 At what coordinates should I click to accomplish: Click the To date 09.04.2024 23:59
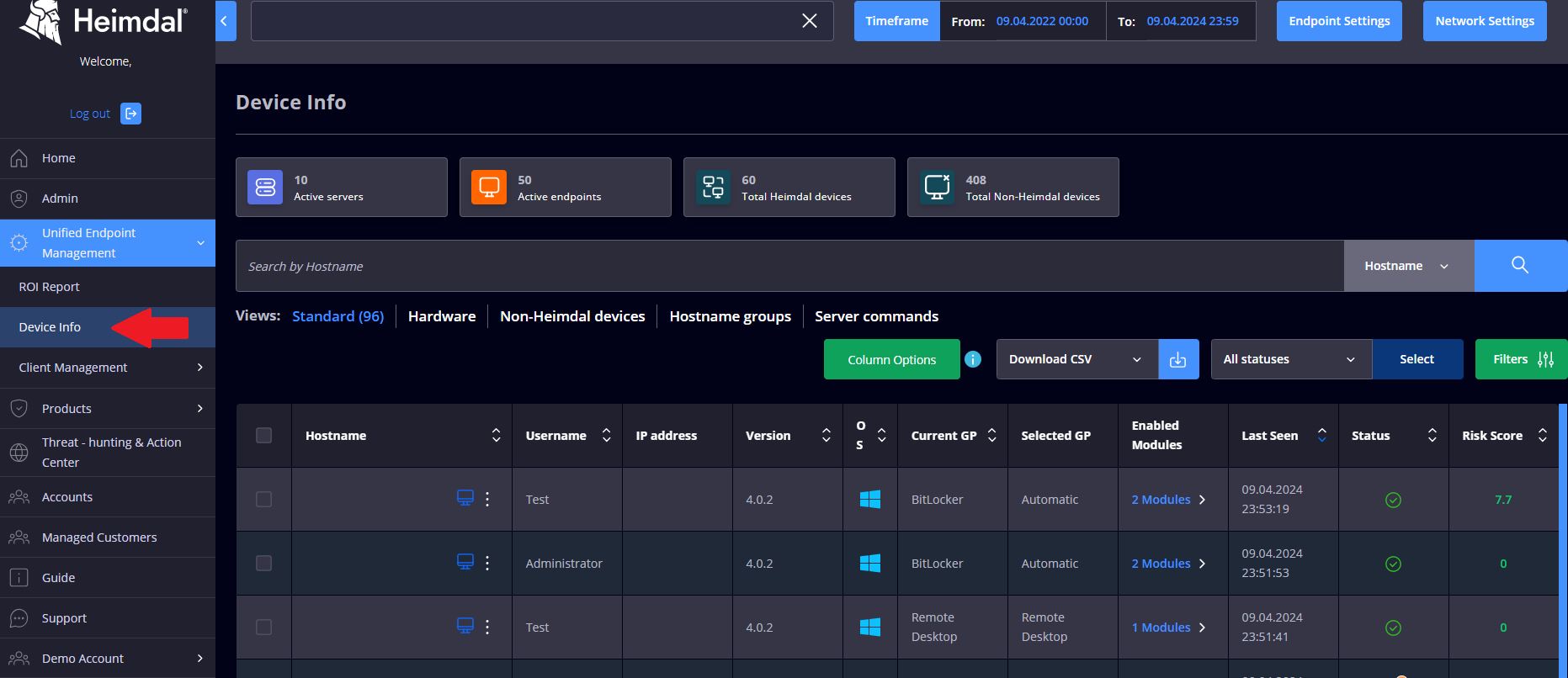tap(1193, 21)
